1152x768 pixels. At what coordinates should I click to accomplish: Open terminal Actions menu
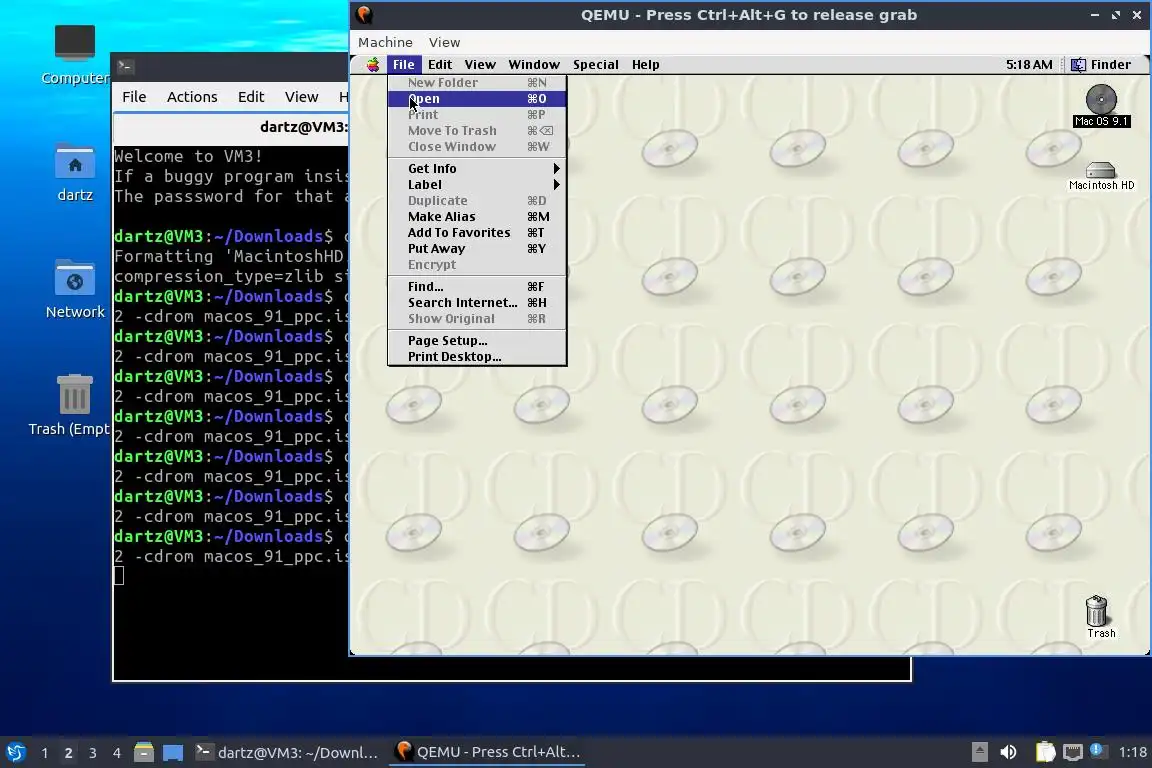[x=192, y=97]
